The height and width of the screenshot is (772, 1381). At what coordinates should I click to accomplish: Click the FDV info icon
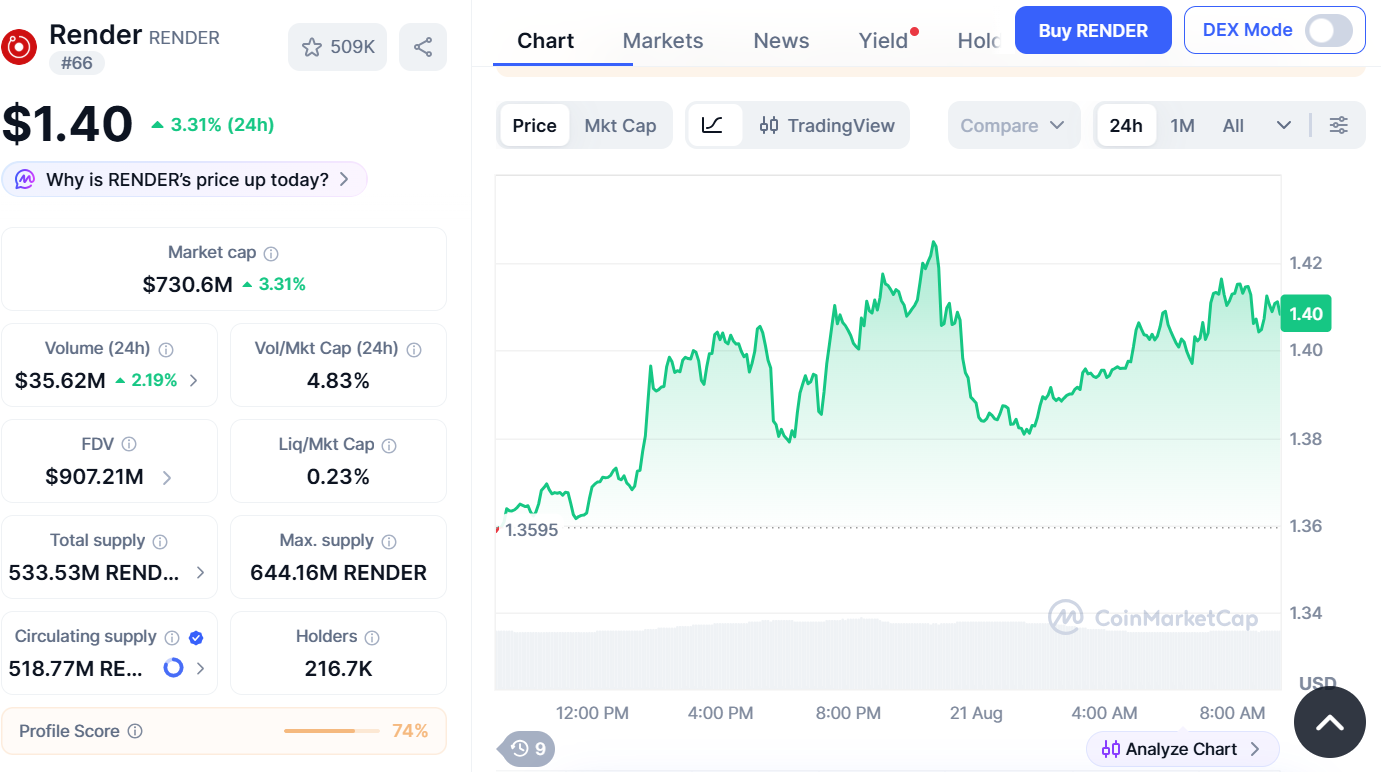click(129, 445)
